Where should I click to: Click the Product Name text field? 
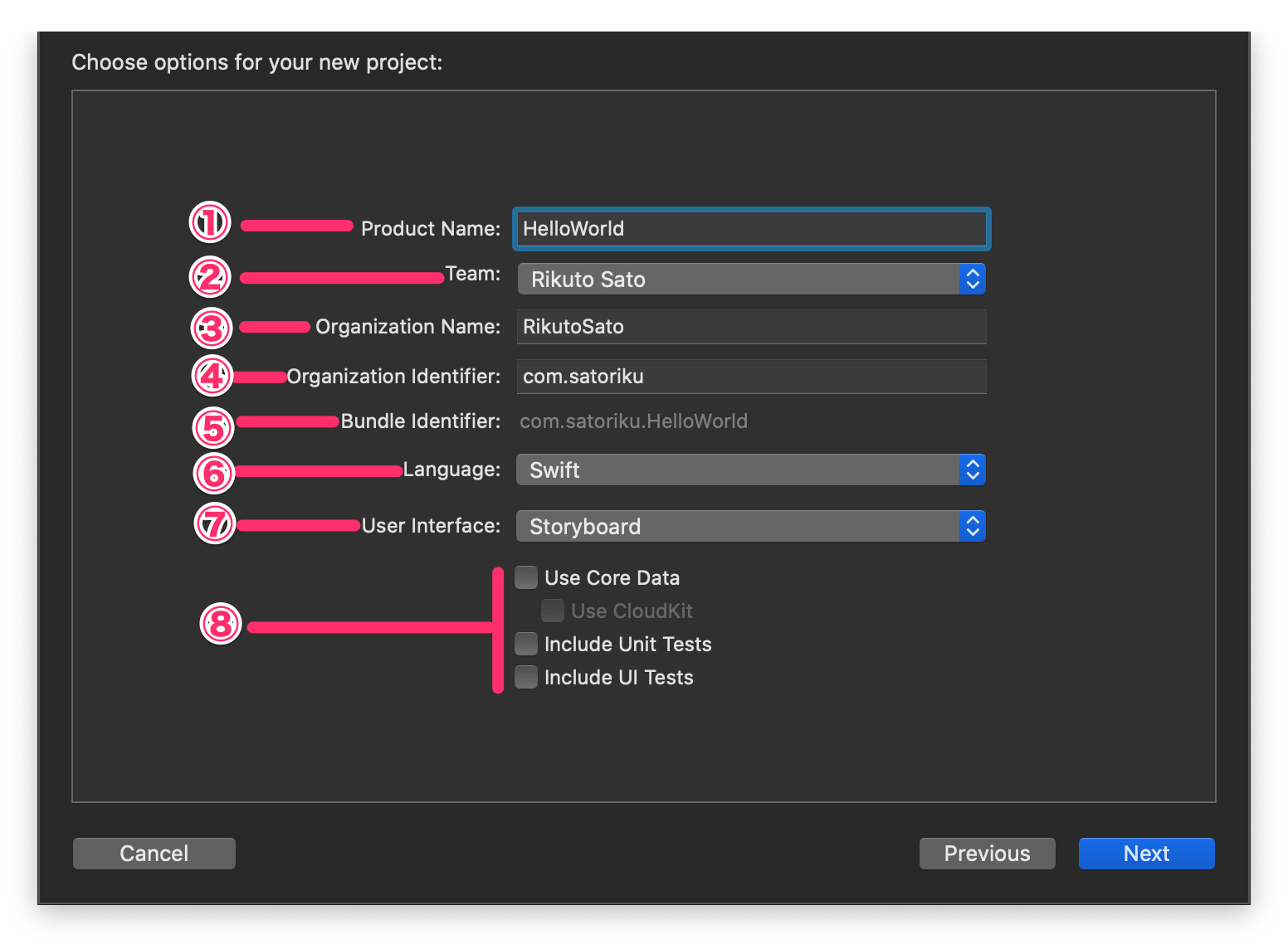(751, 229)
